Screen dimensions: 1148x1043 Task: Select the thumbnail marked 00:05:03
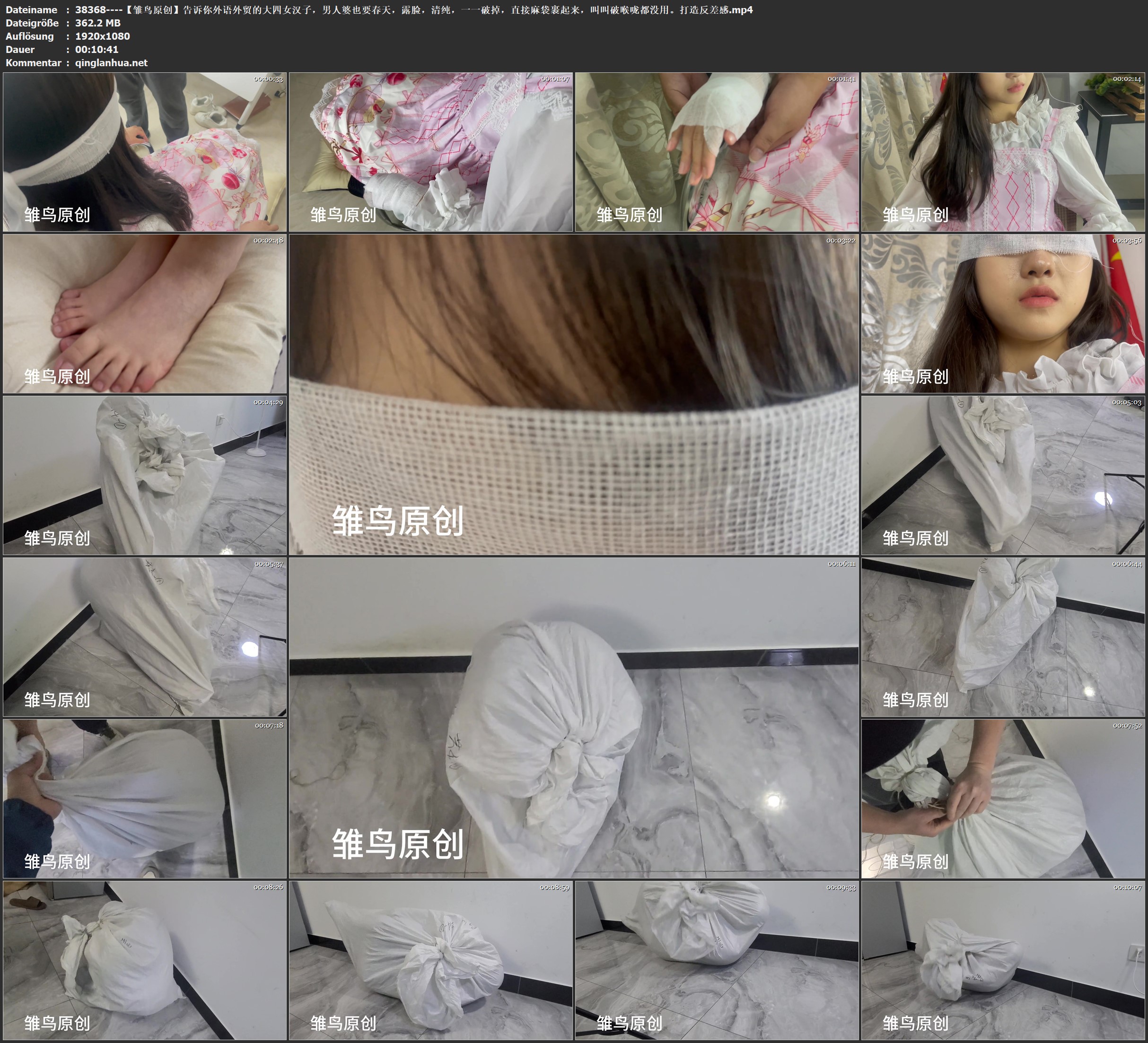click(1002, 475)
